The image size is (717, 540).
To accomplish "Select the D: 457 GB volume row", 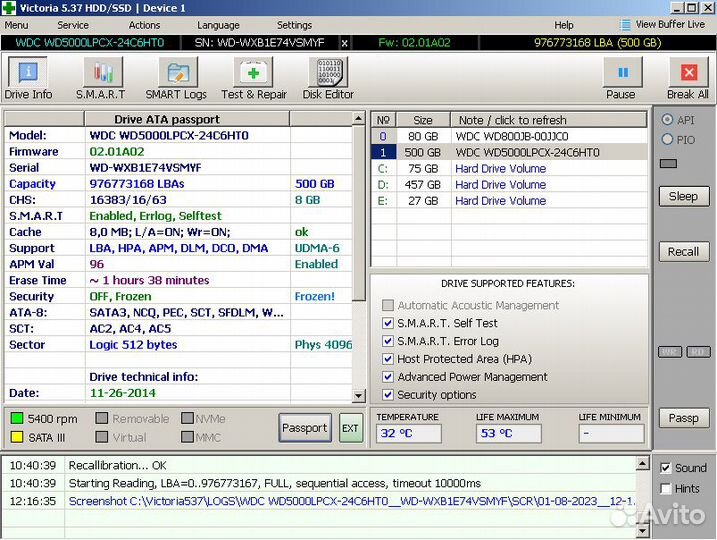I will click(509, 184).
